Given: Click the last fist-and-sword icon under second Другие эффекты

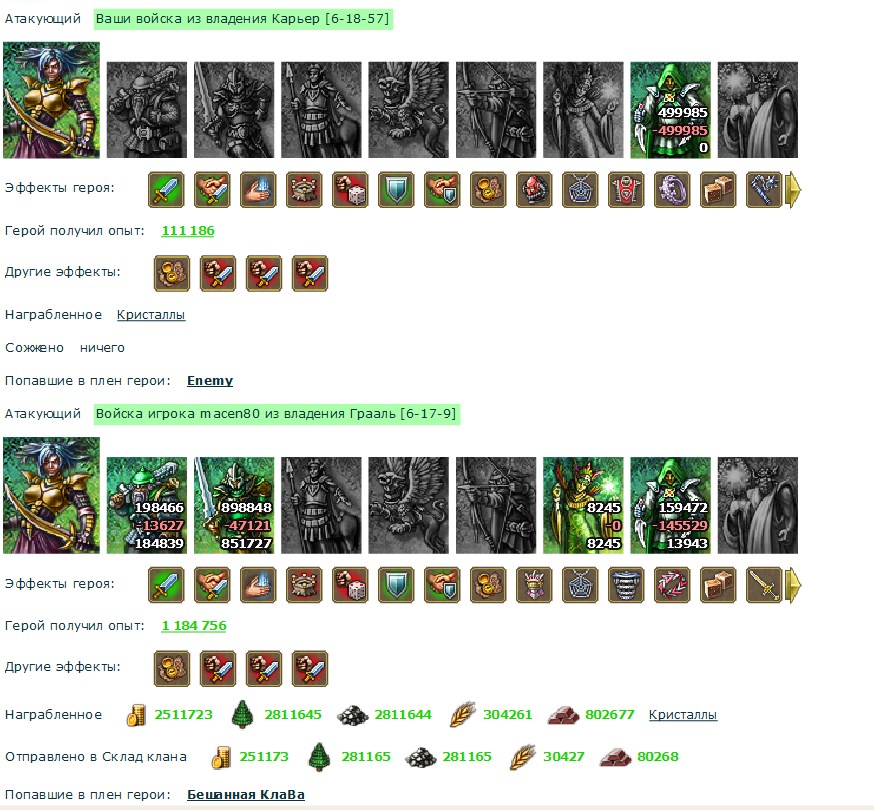Looking at the screenshot, I should click(x=310, y=668).
